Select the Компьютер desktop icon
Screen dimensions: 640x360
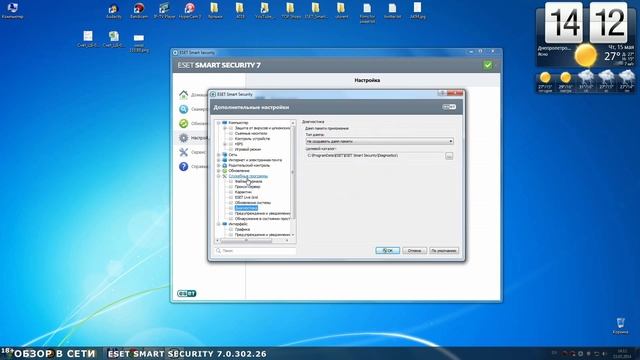tap(12, 11)
